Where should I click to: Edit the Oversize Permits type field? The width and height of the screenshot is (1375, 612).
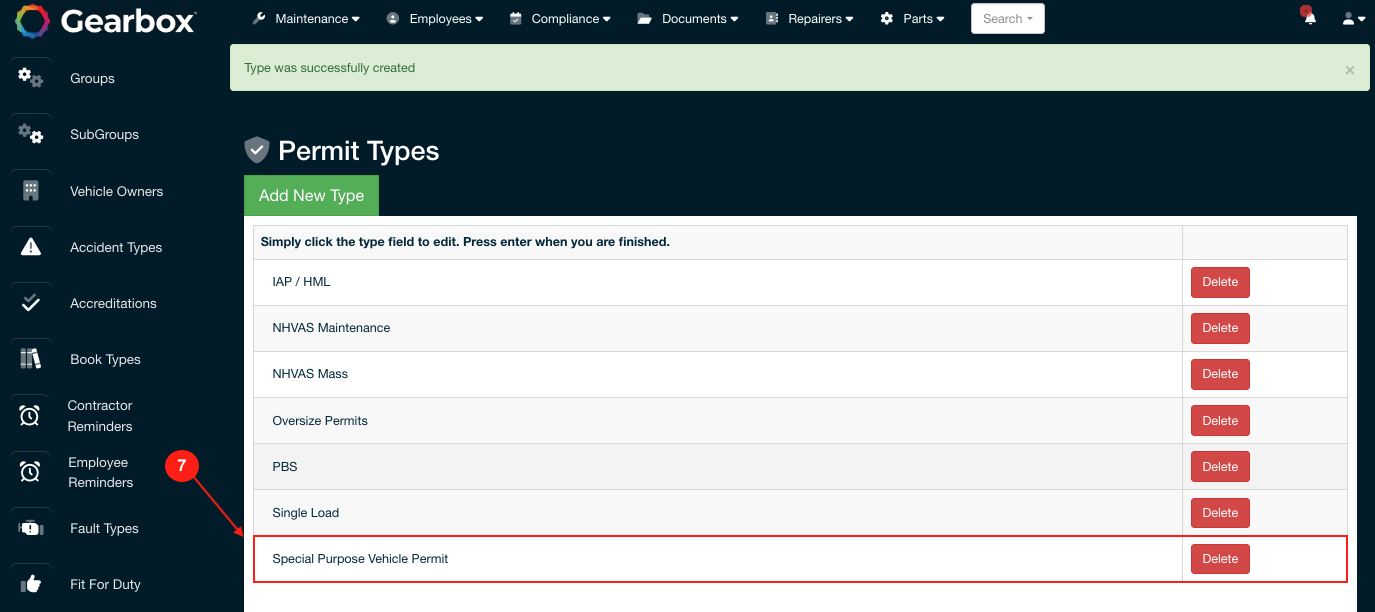(320, 421)
